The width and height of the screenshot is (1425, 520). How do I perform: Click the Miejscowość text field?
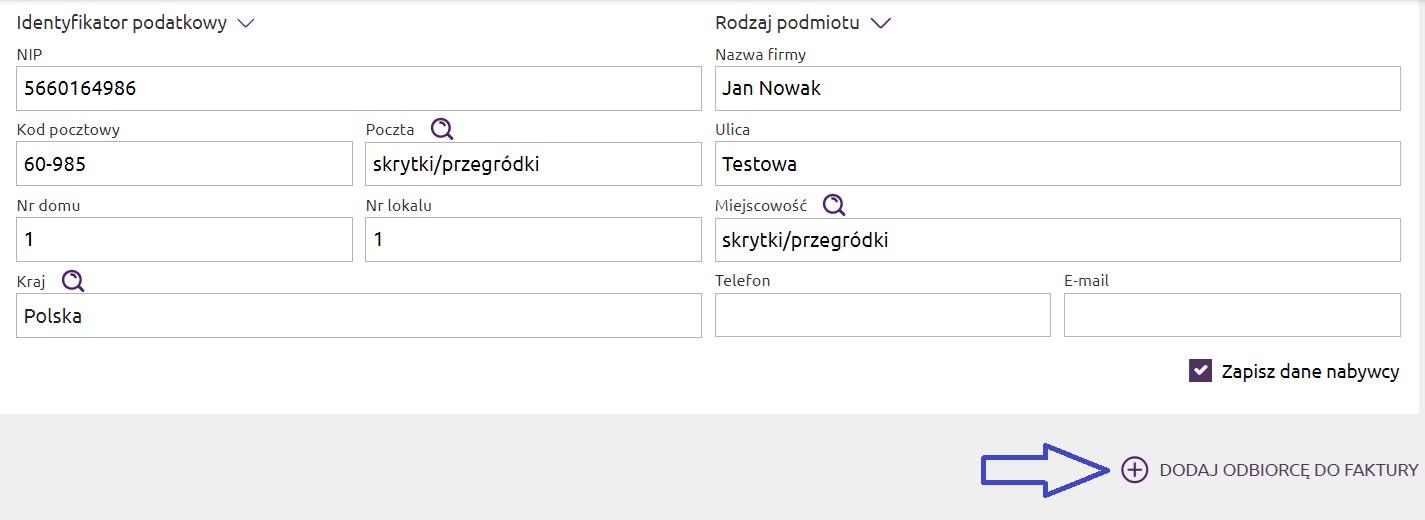(x=1058, y=240)
